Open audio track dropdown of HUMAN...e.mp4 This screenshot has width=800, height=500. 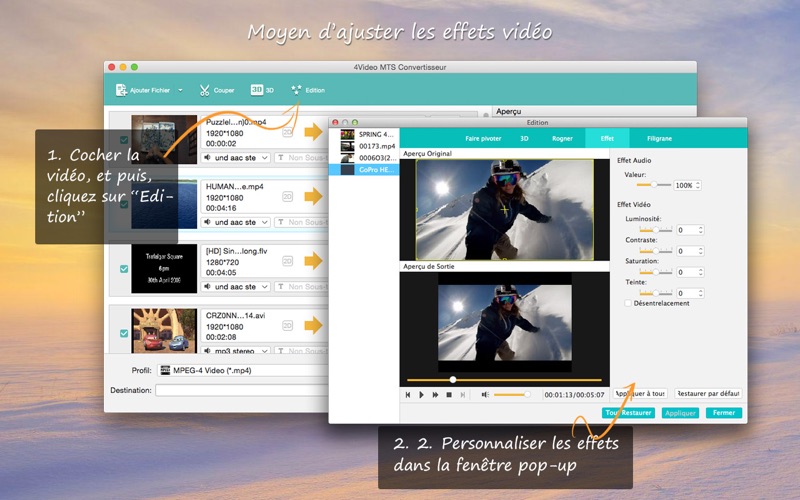[236, 222]
